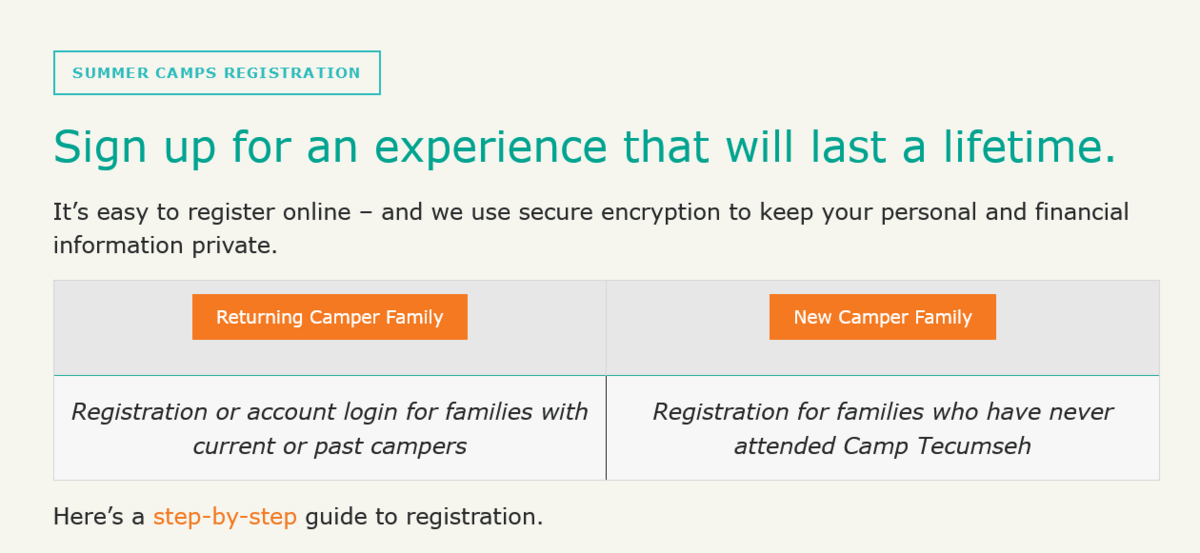
Task: Click the 'Sign up for an experience' heading
Action: [x=584, y=147]
